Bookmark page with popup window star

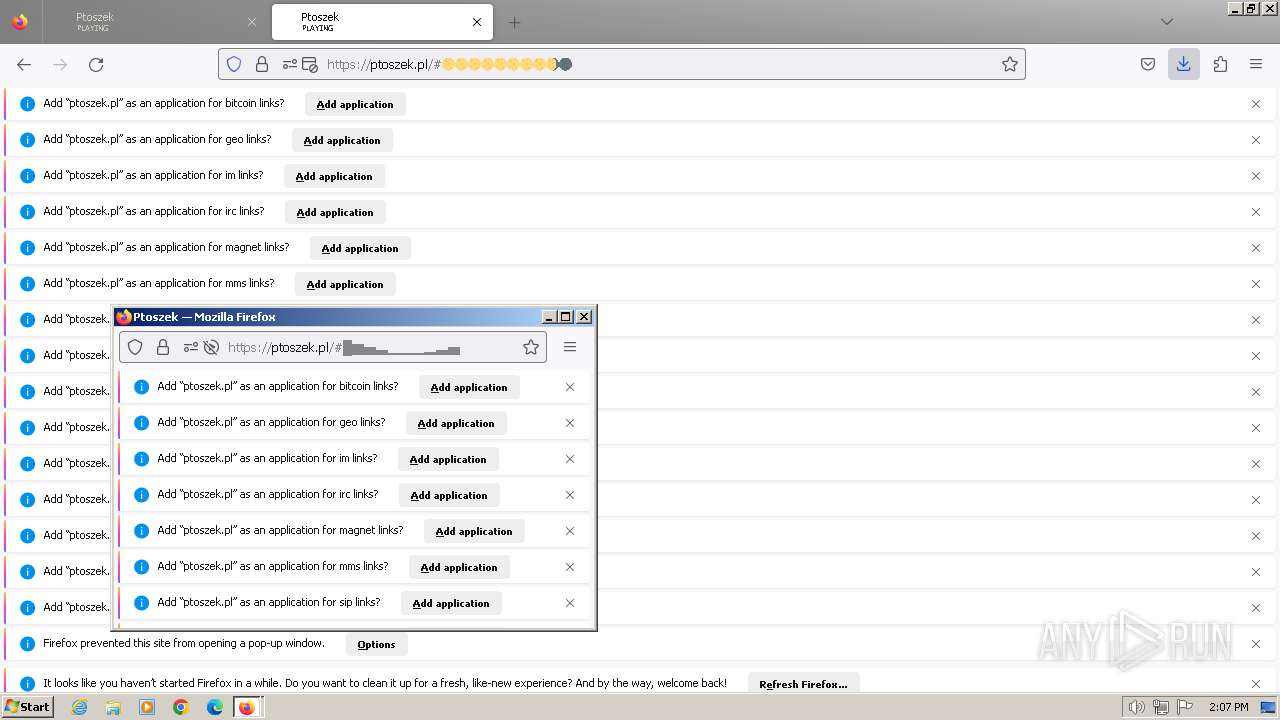(531, 347)
